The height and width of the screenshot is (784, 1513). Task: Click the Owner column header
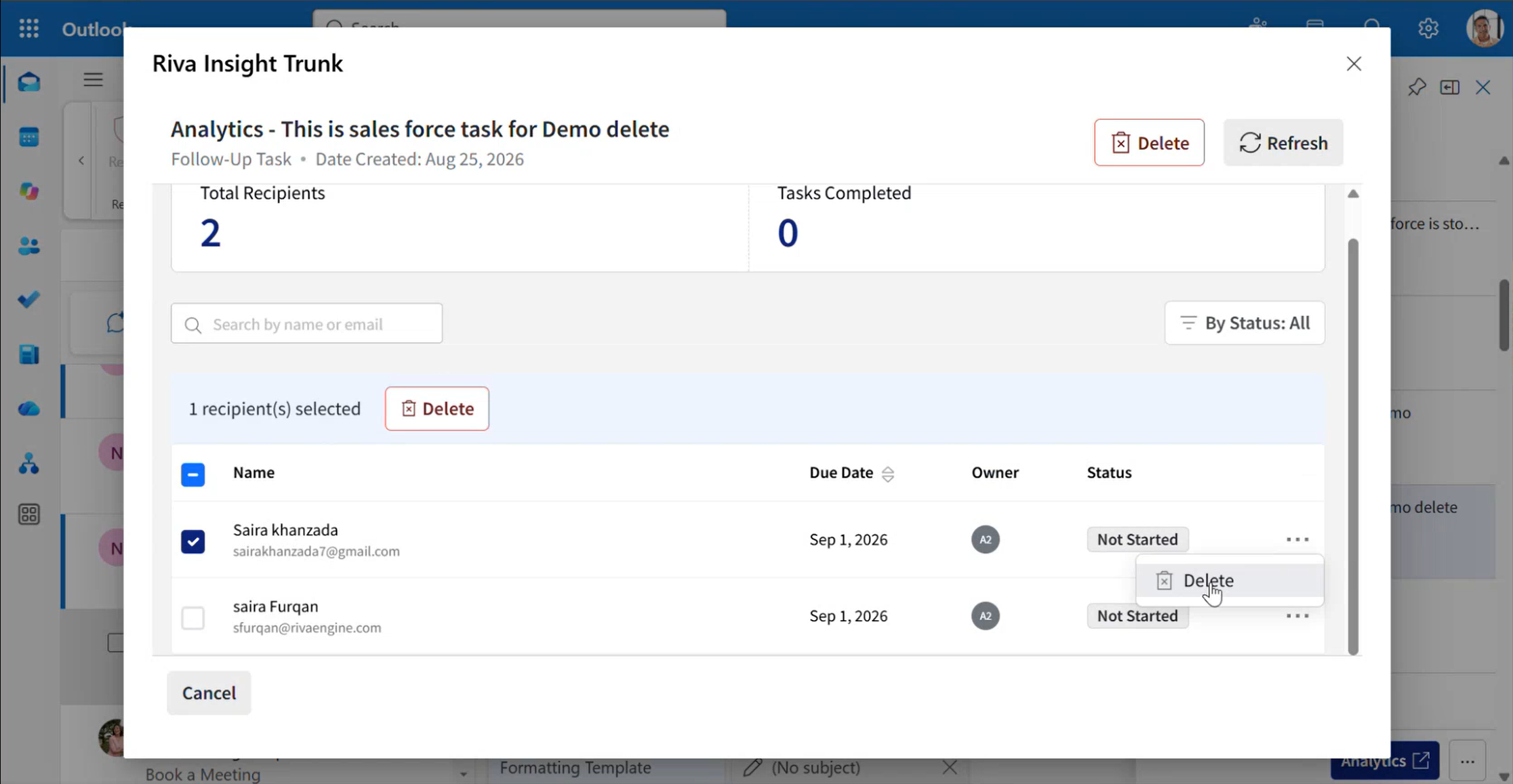coord(994,472)
